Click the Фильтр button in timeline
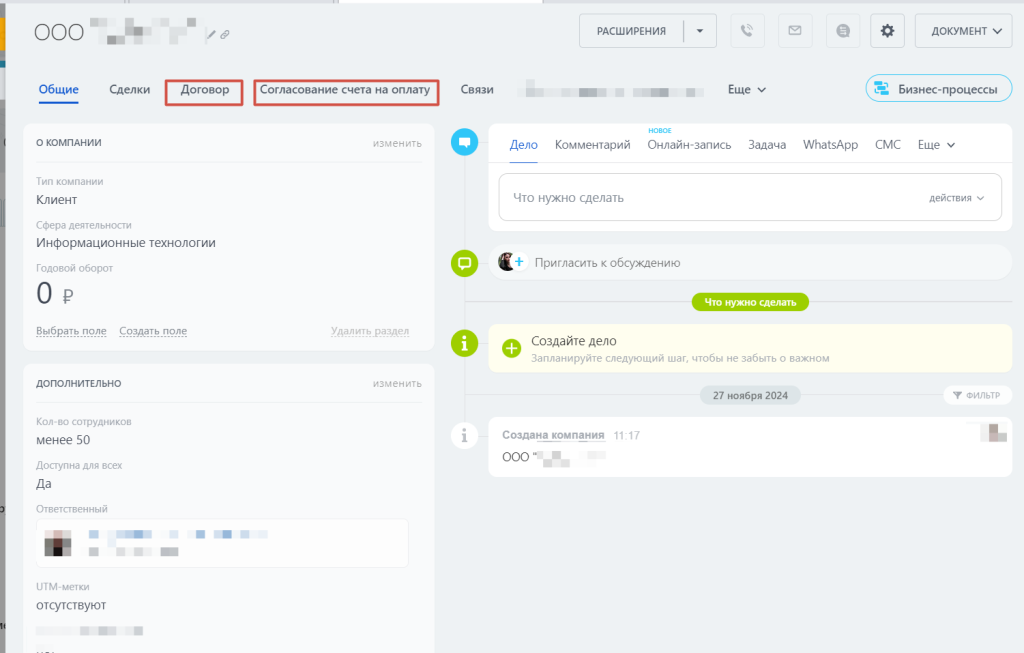 point(975,395)
